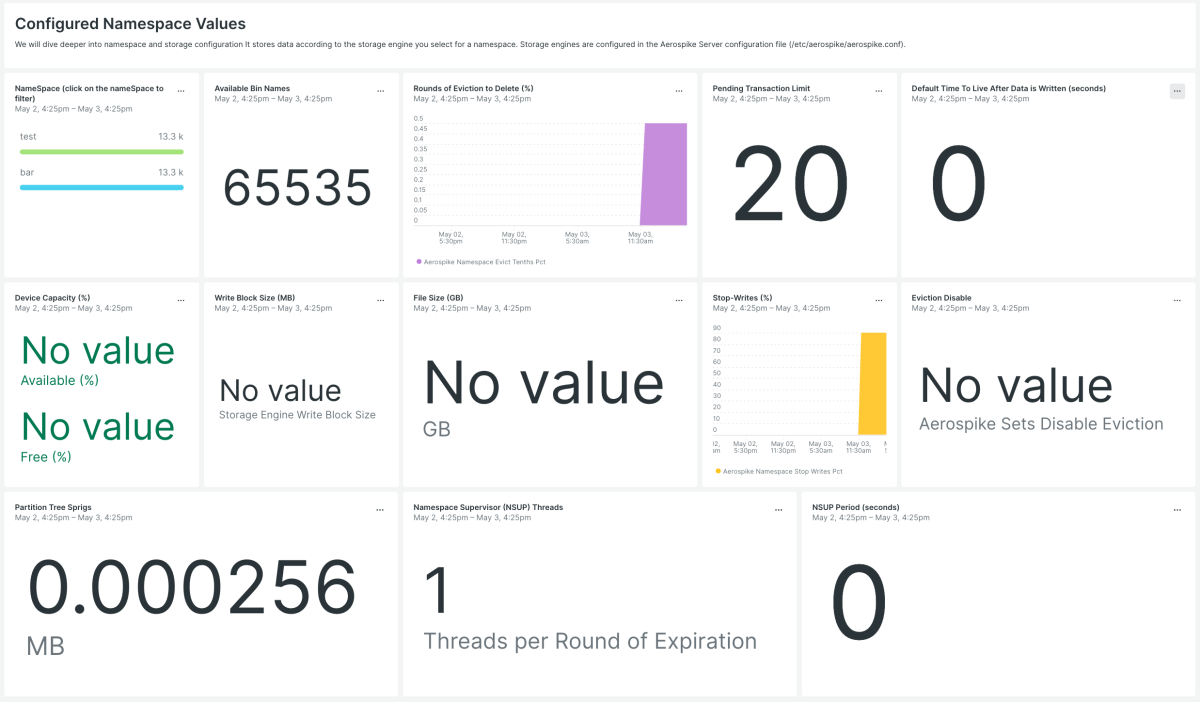The width and height of the screenshot is (1200, 702).
Task: Open the NSUP Period widget ellipsis menu
Action: (x=1177, y=510)
